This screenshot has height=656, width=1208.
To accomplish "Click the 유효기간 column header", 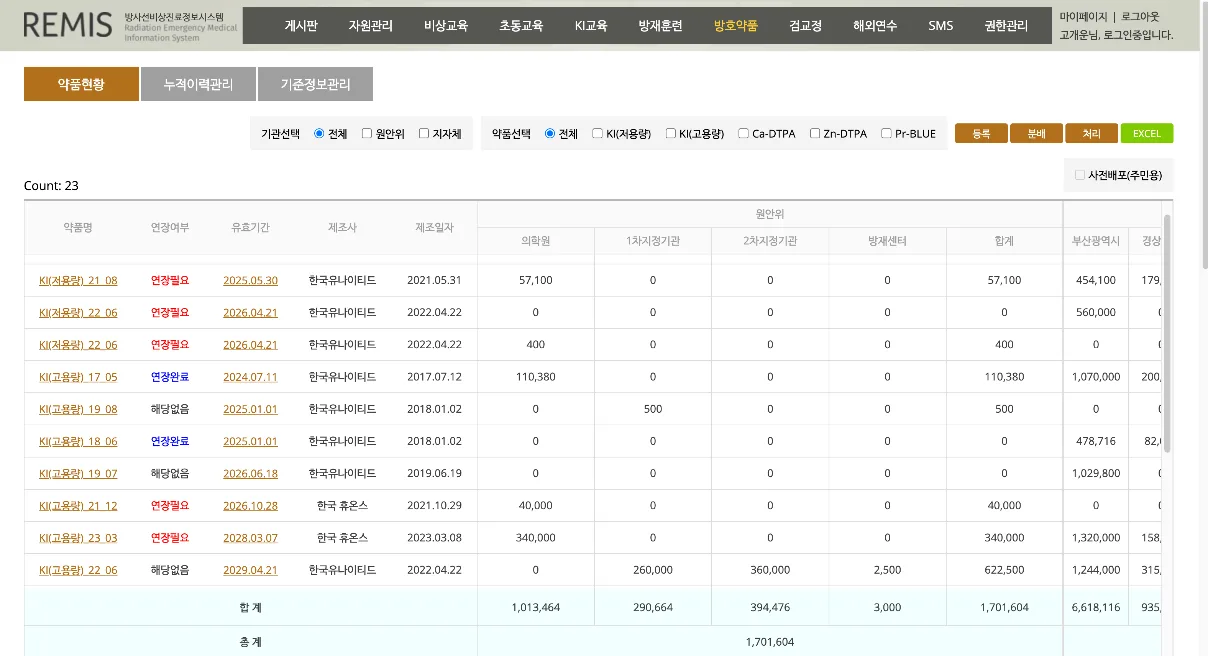I will click(x=250, y=227).
